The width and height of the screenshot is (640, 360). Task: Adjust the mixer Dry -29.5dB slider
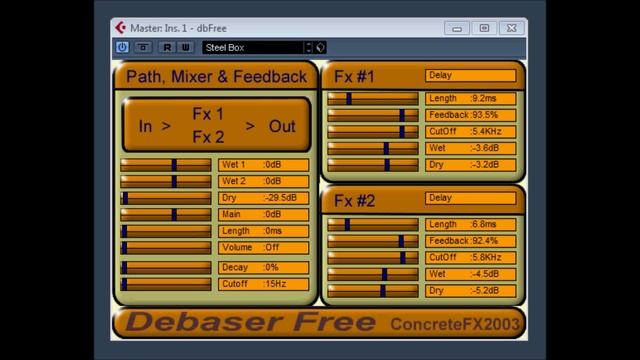pos(166,198)
